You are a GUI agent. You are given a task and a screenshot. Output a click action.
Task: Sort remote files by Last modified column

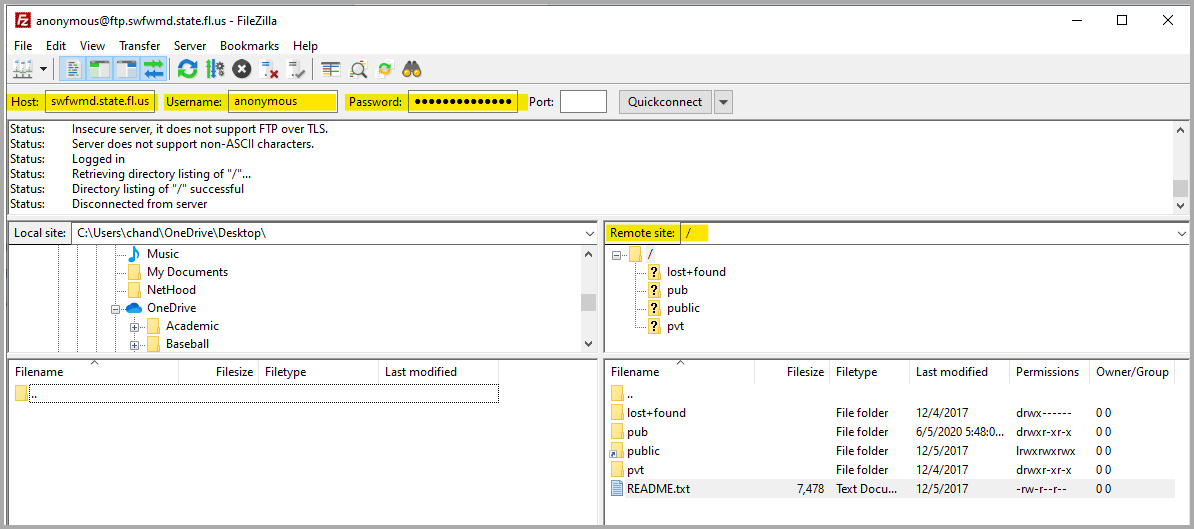pos(951,372)
